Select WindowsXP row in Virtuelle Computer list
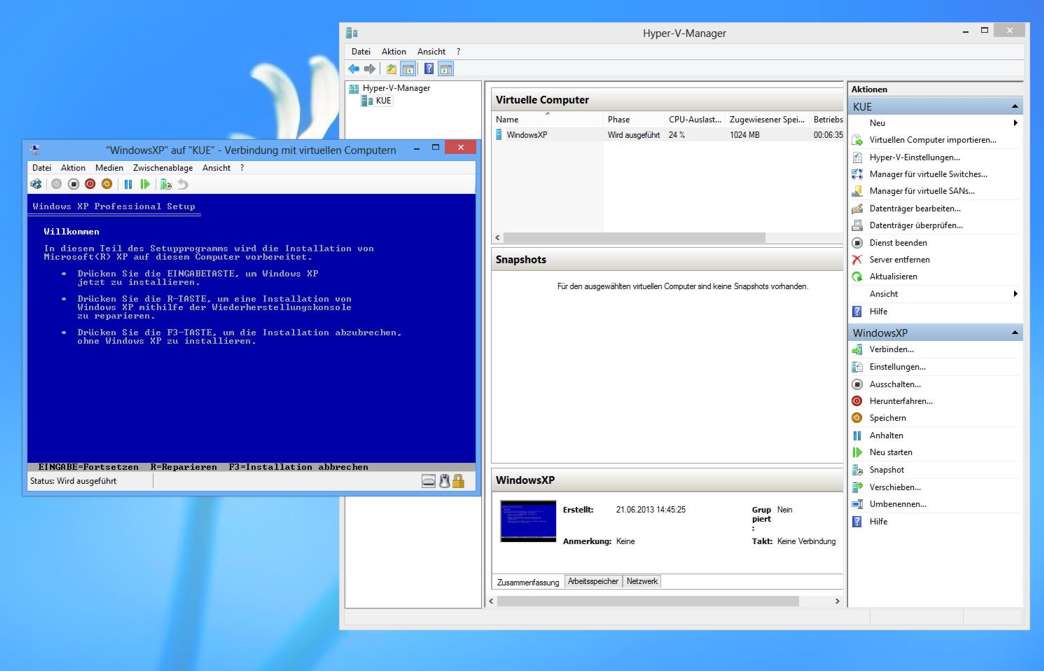 [668, 134]
